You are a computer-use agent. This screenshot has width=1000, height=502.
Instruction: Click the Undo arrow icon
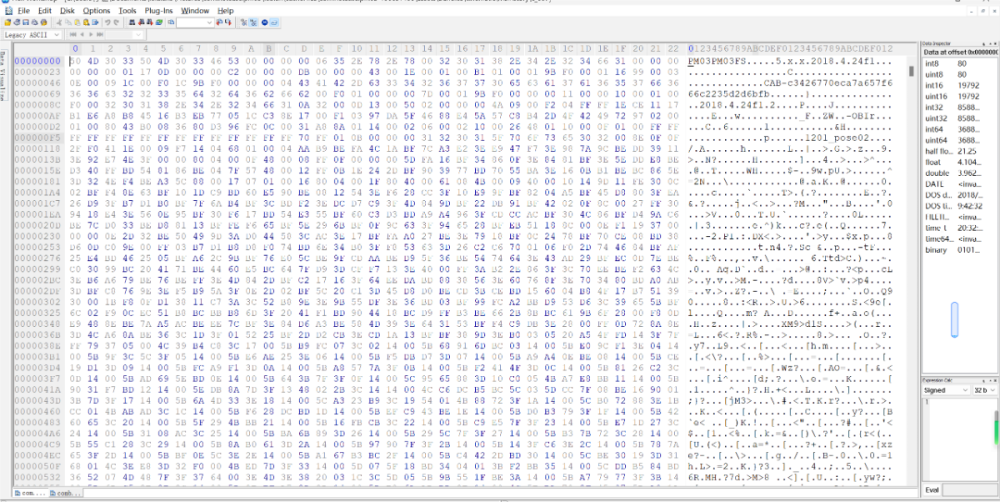108,21
